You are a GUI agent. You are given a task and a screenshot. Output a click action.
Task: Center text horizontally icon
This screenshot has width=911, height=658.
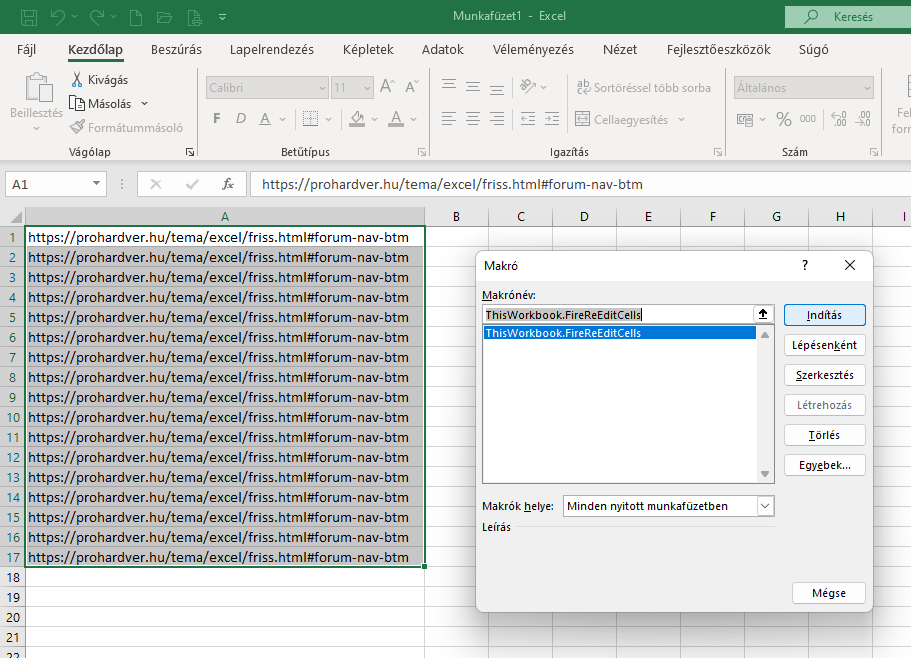473,119
